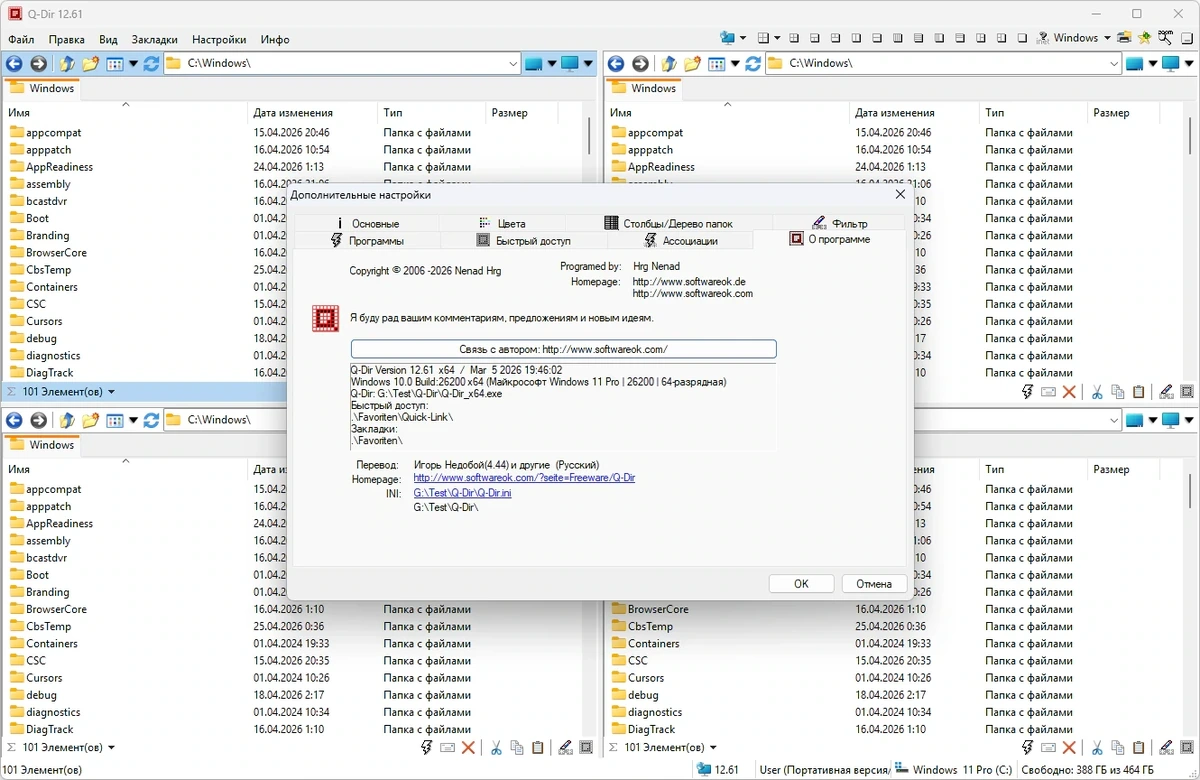
Task: Switch to the Основные tab
Action: 366,223
